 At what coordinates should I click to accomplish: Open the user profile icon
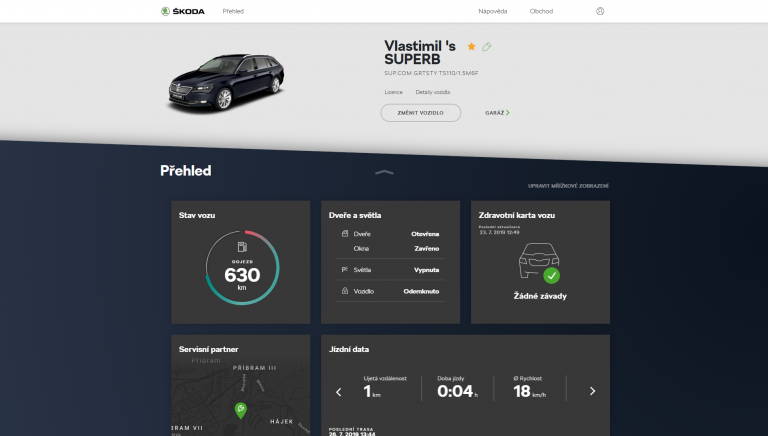click(x=600, y=11)
